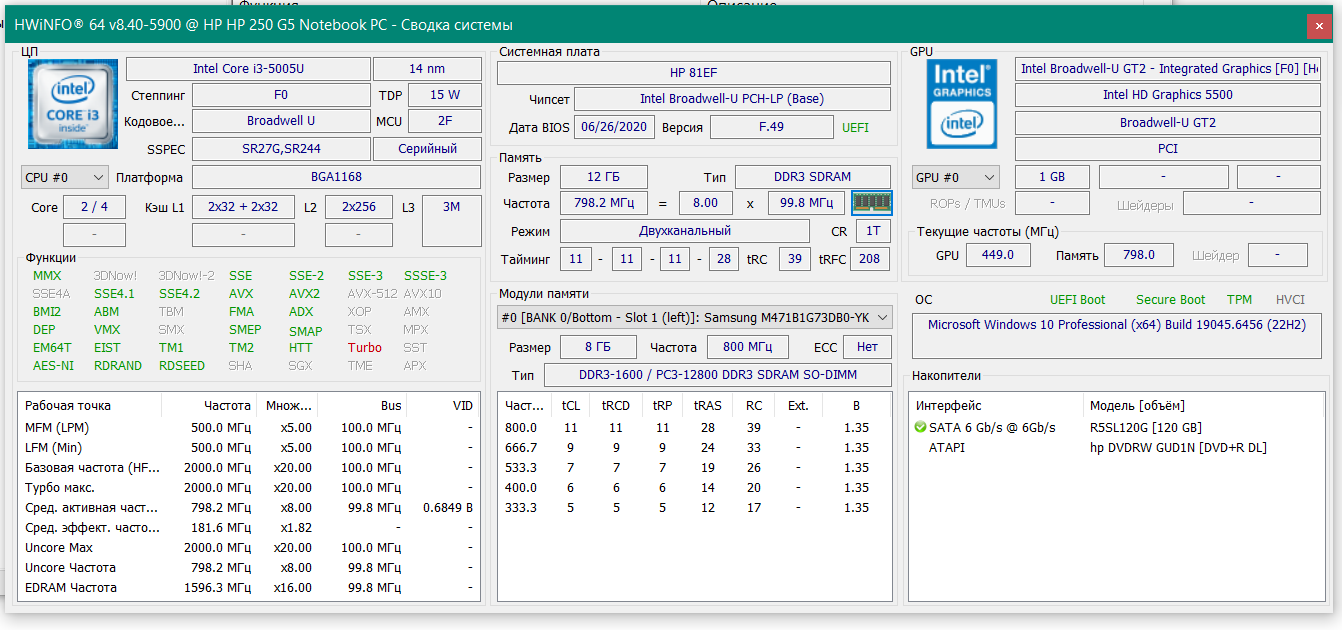Viewport: 1342px width, 630px height.
Task: Open the CPU #0 selector dropdown
Action: 65,177
